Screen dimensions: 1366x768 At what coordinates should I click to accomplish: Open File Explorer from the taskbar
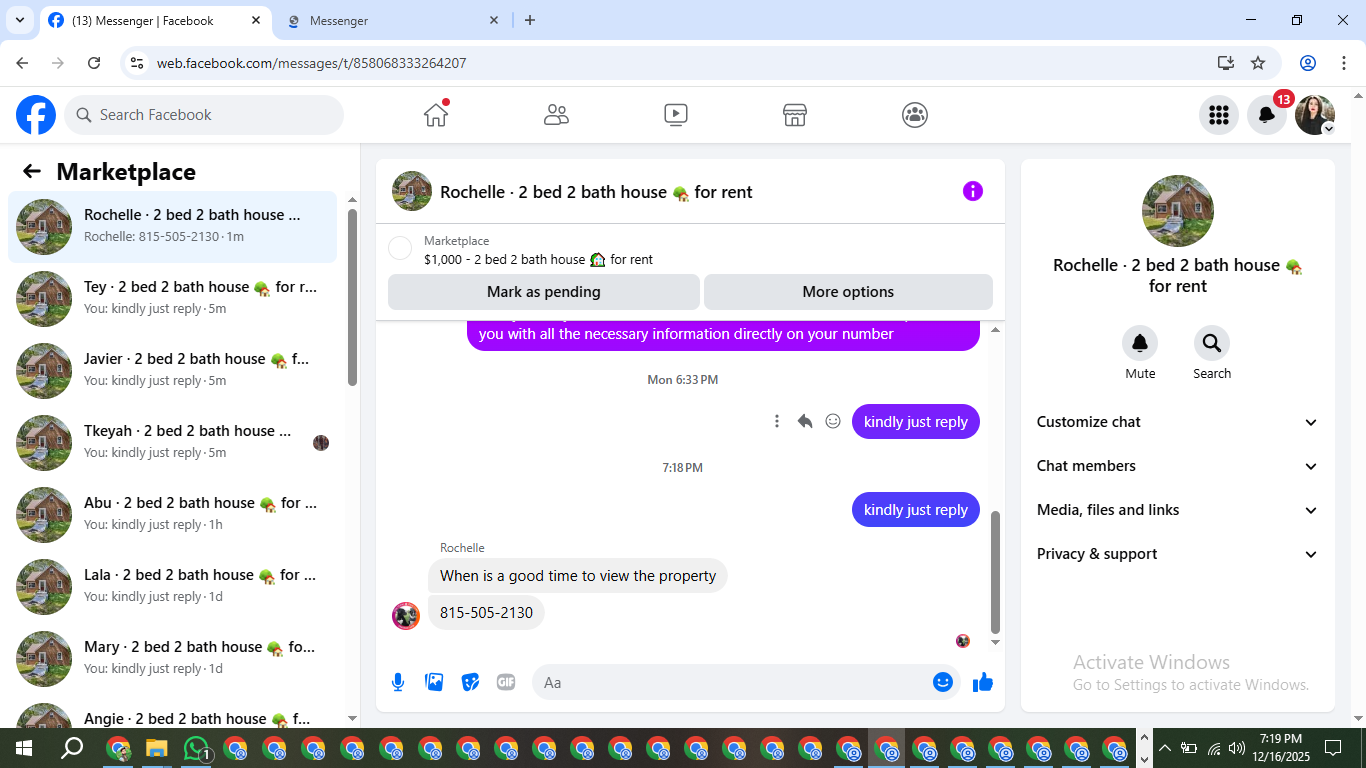[157, 748]
